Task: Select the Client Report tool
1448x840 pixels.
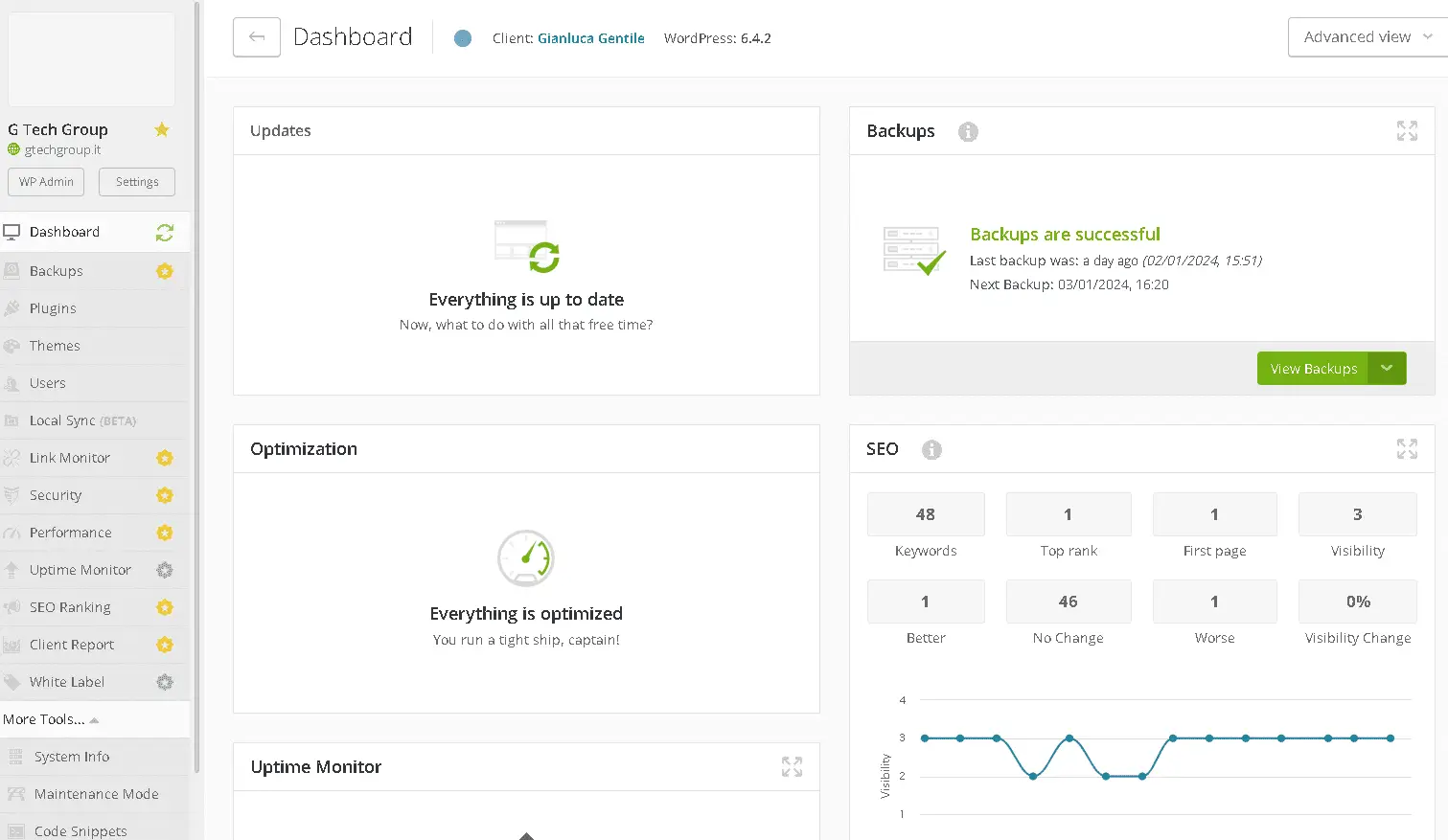Action: (x=71, y=644)
